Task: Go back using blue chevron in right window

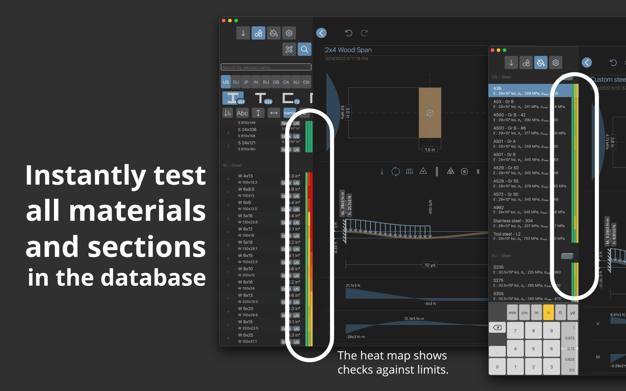Action: [x=586, y=62]
